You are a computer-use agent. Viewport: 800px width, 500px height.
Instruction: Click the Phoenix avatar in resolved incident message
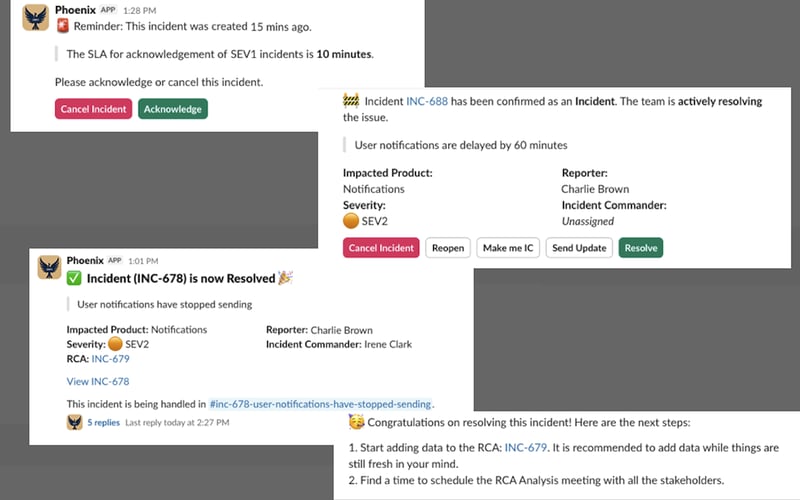(50, 267)
